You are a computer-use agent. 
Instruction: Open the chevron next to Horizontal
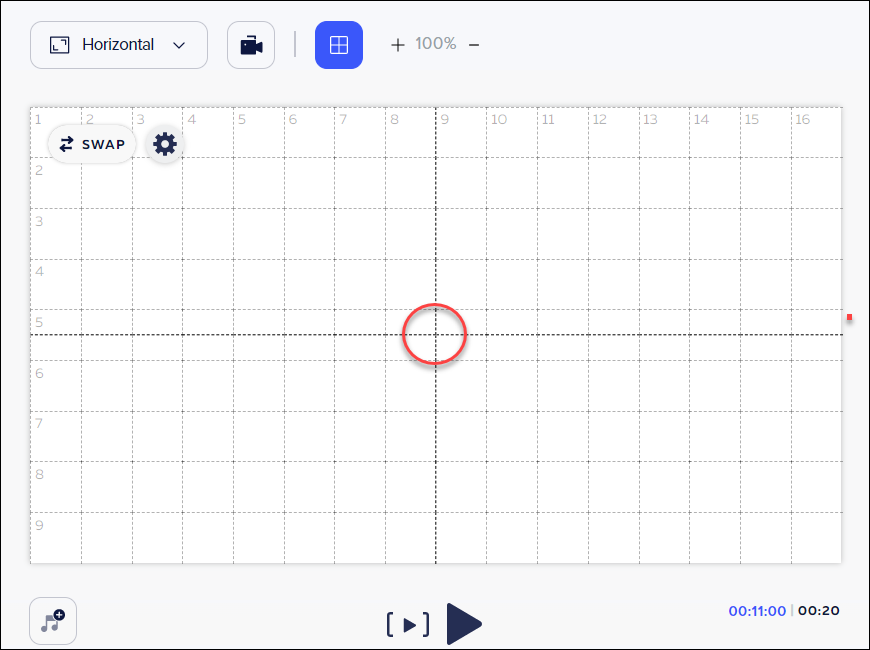pos(180,44)
